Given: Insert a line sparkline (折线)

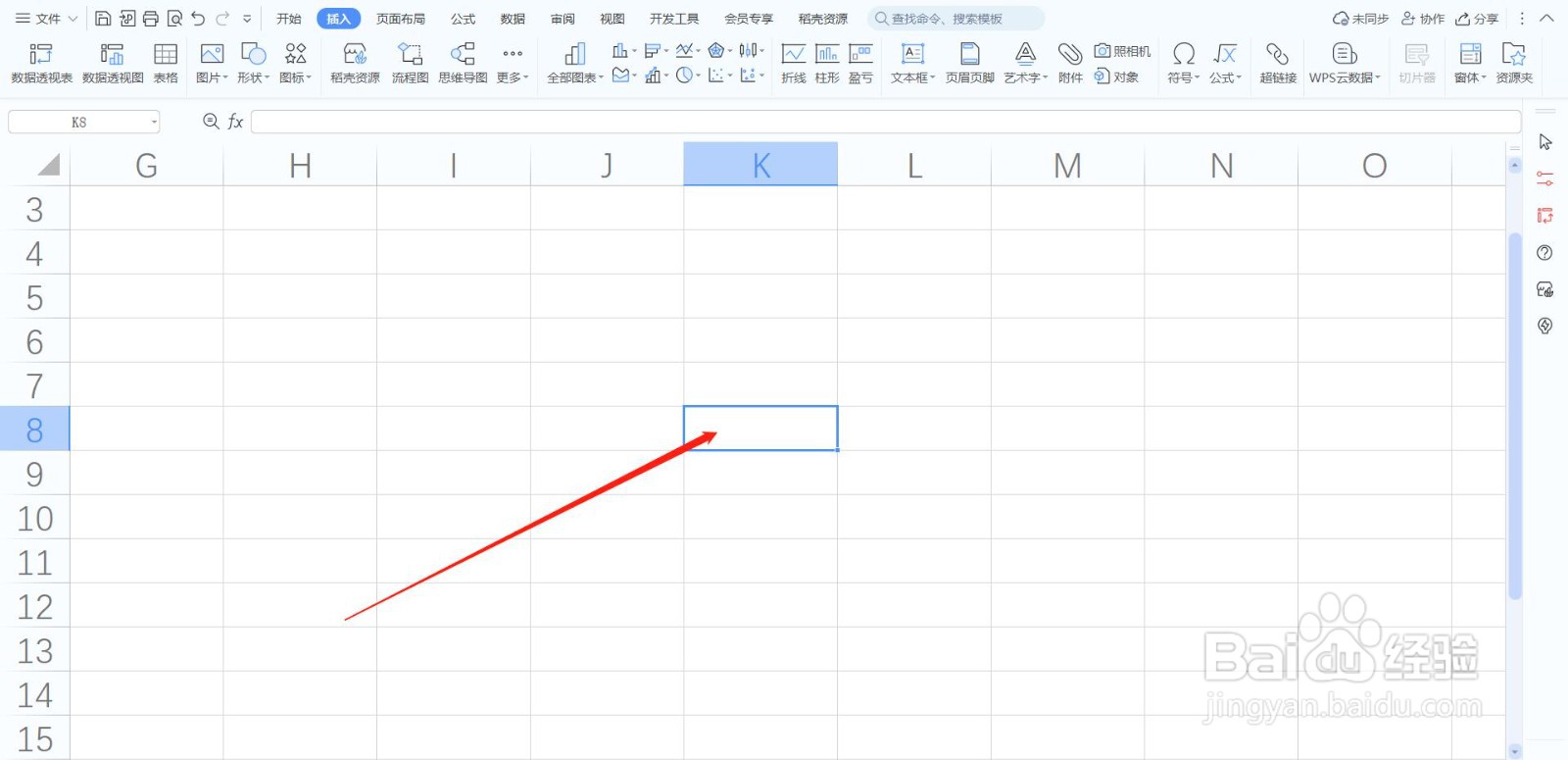Looking at the screenshot, I should point(793,63).
